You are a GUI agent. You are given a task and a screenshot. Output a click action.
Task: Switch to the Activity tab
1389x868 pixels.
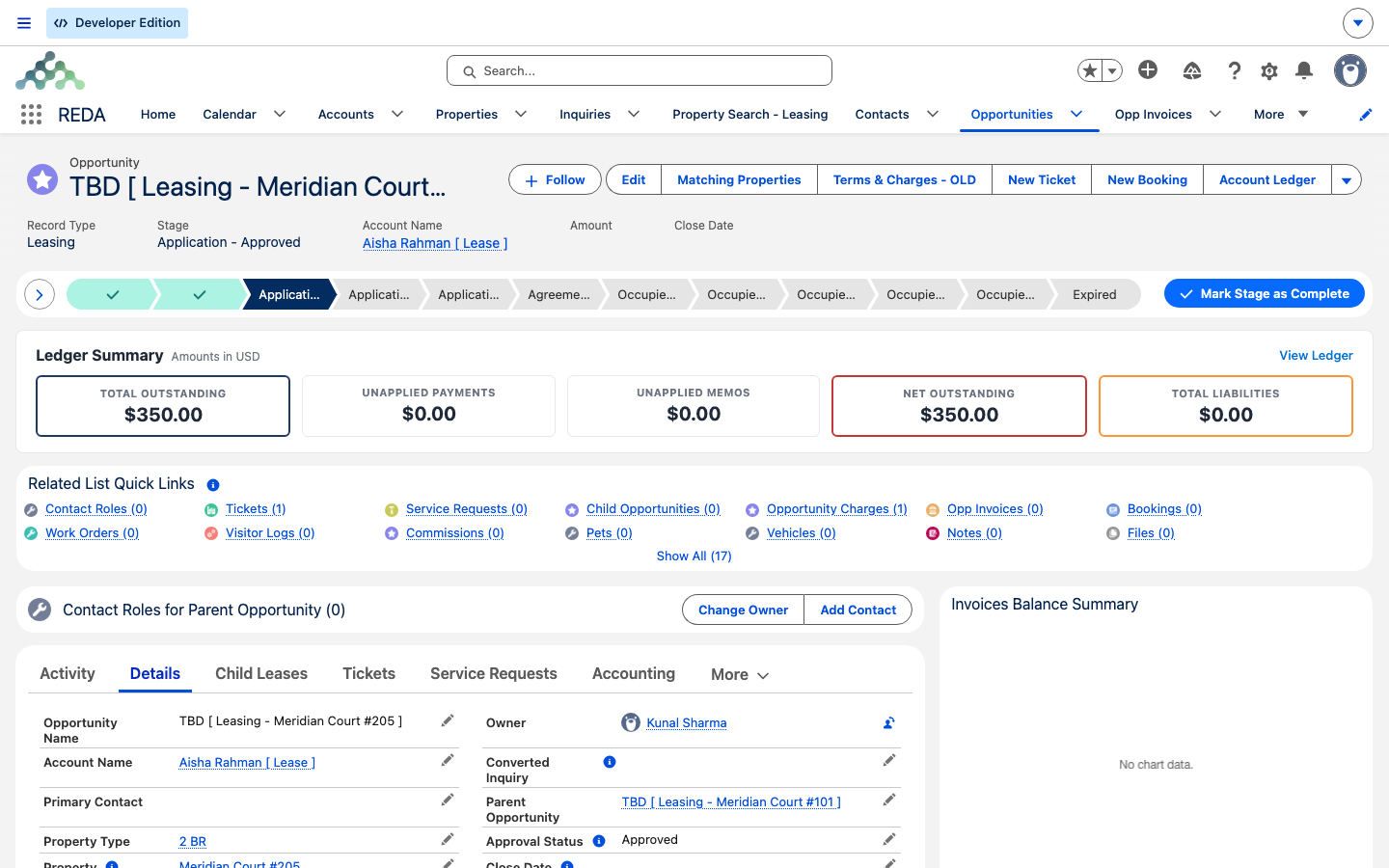[x=68, y=673]
